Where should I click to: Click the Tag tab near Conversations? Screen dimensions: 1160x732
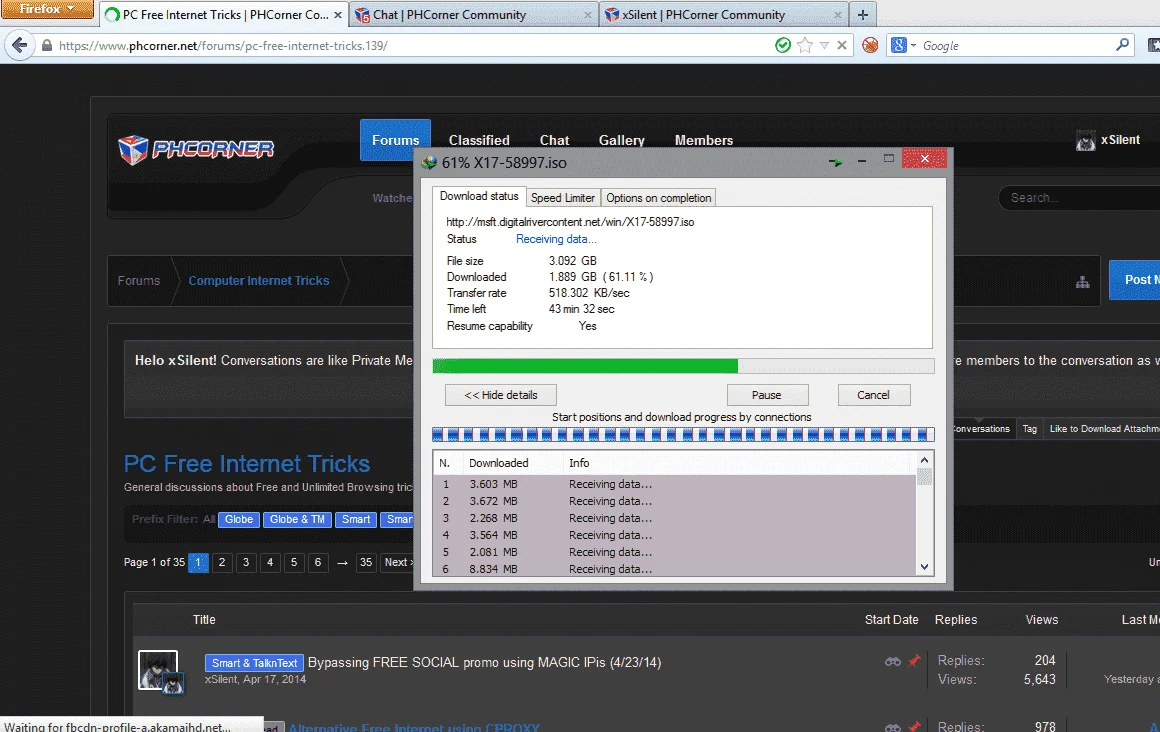pyautogui.click(x=1030, y=429)
